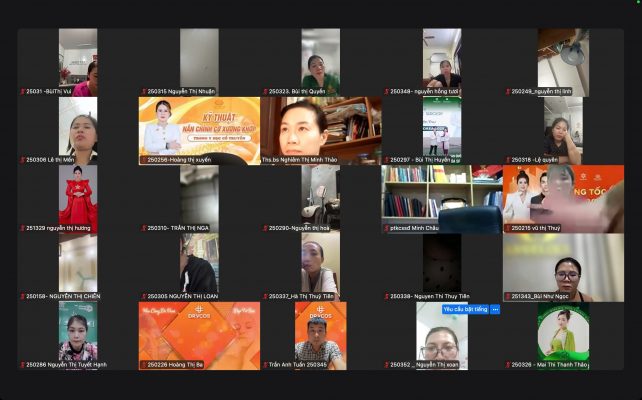
Task: Click muted mic icon beside TRẦN THỊ NGA
Action: pyautogui.click(x=143, y=228)
